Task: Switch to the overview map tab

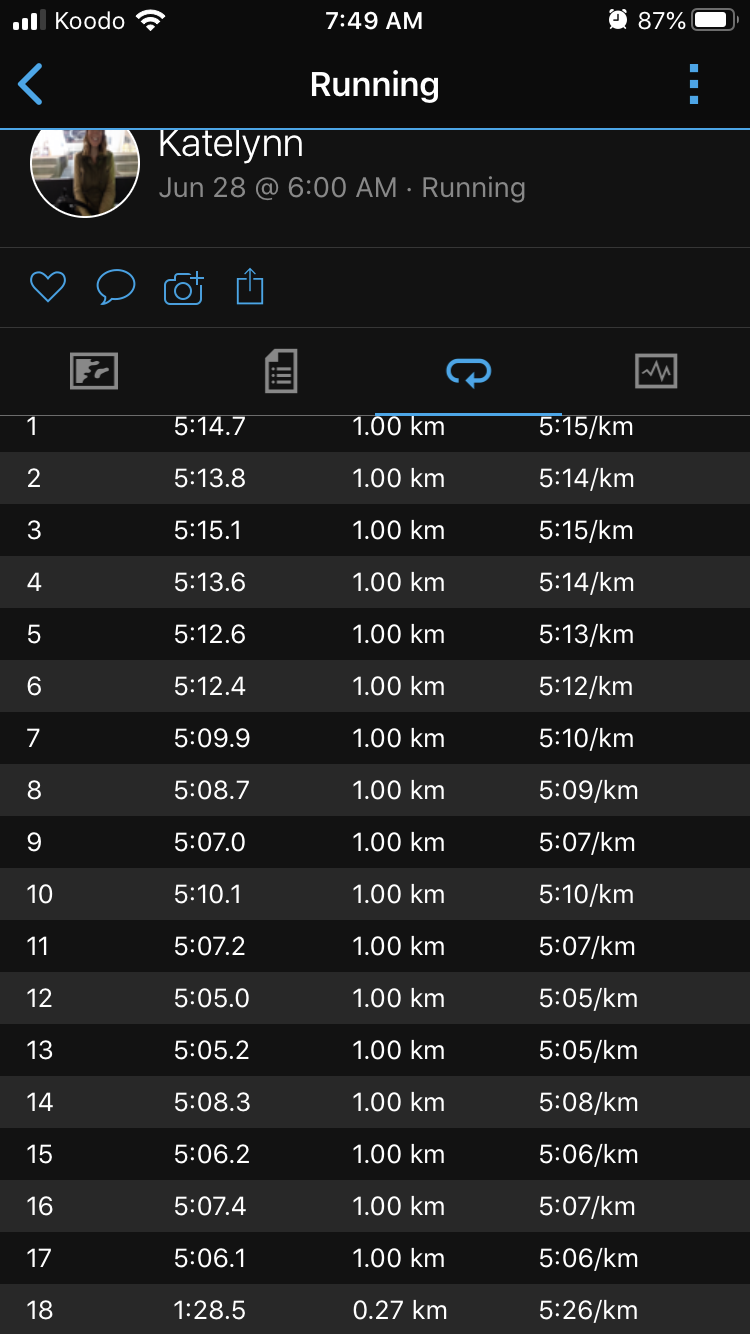Action: point(94,372)
